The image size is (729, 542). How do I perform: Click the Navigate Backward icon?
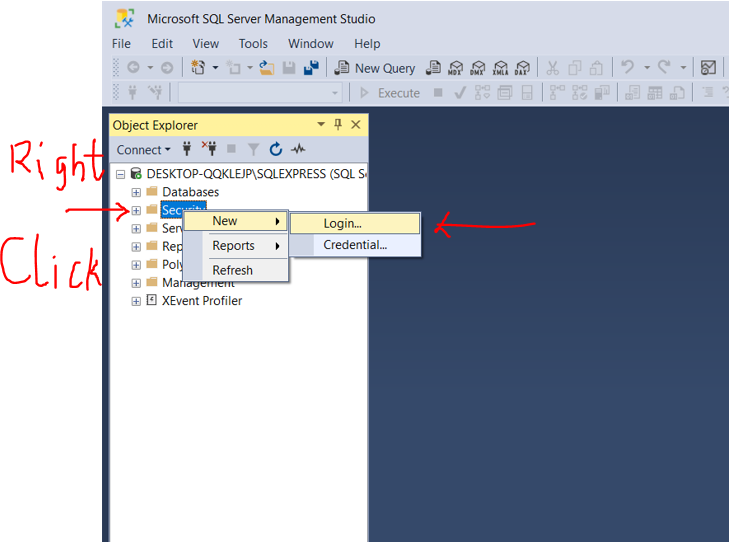coord(133,68)
